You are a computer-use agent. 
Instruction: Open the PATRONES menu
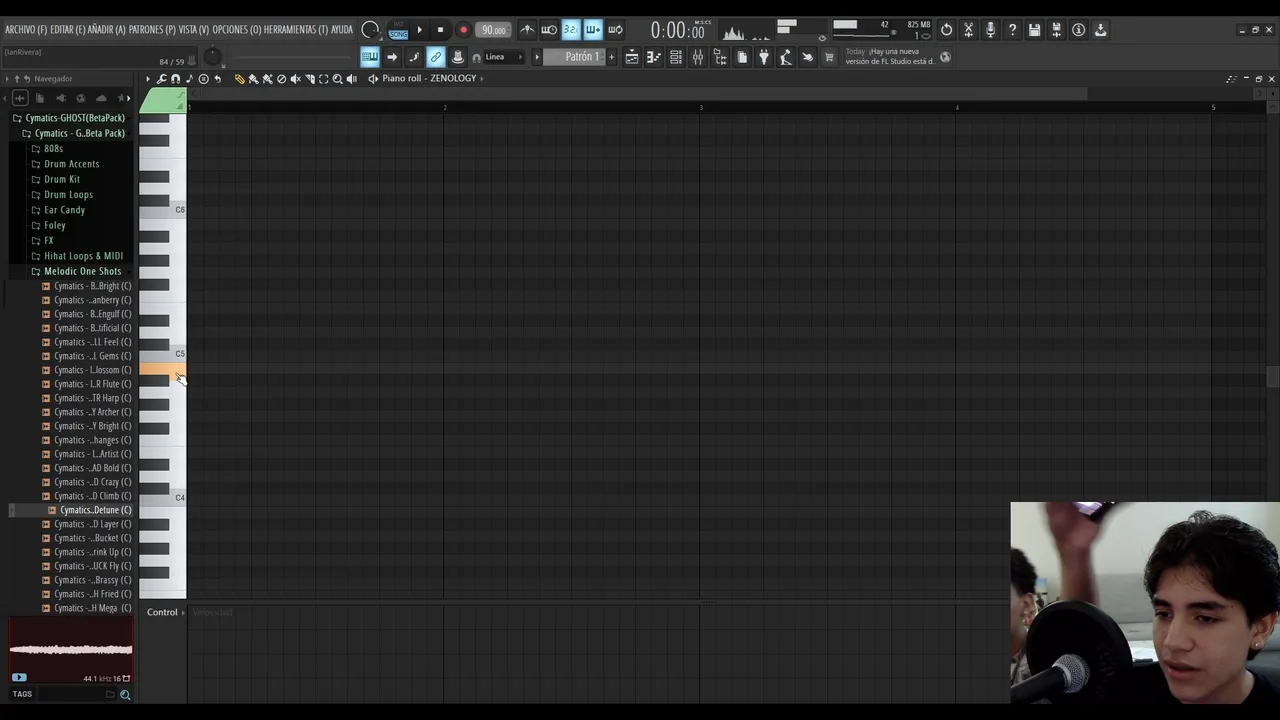(152, 30)
